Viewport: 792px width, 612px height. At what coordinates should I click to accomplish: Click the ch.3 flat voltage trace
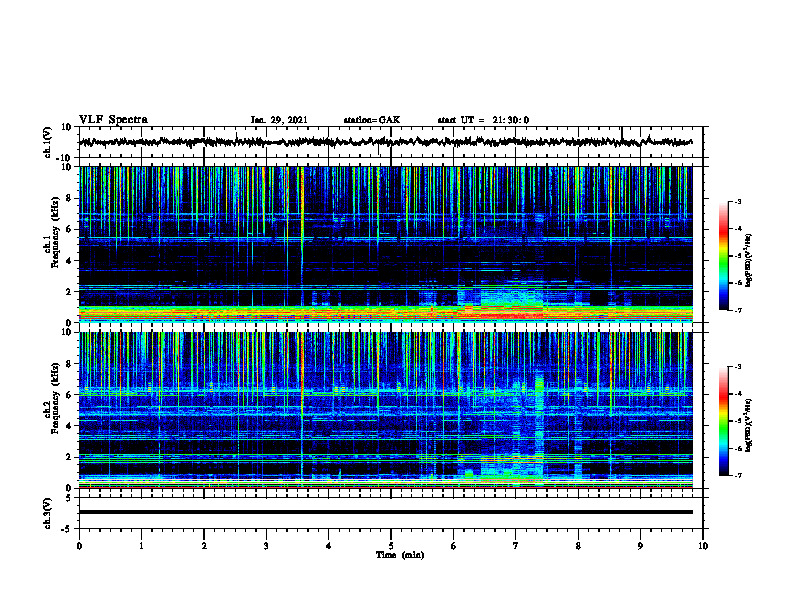(x=385, y=512)
